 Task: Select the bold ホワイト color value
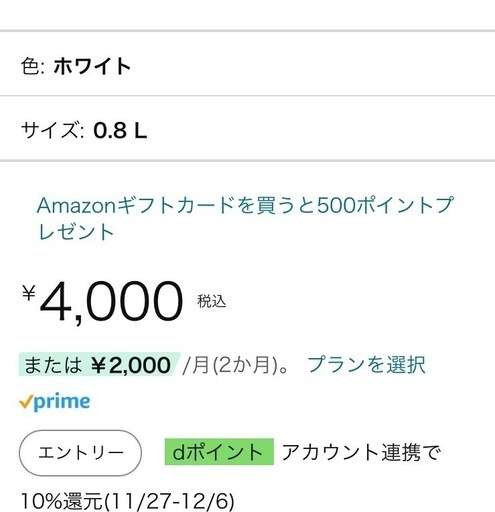pos(92,66)
